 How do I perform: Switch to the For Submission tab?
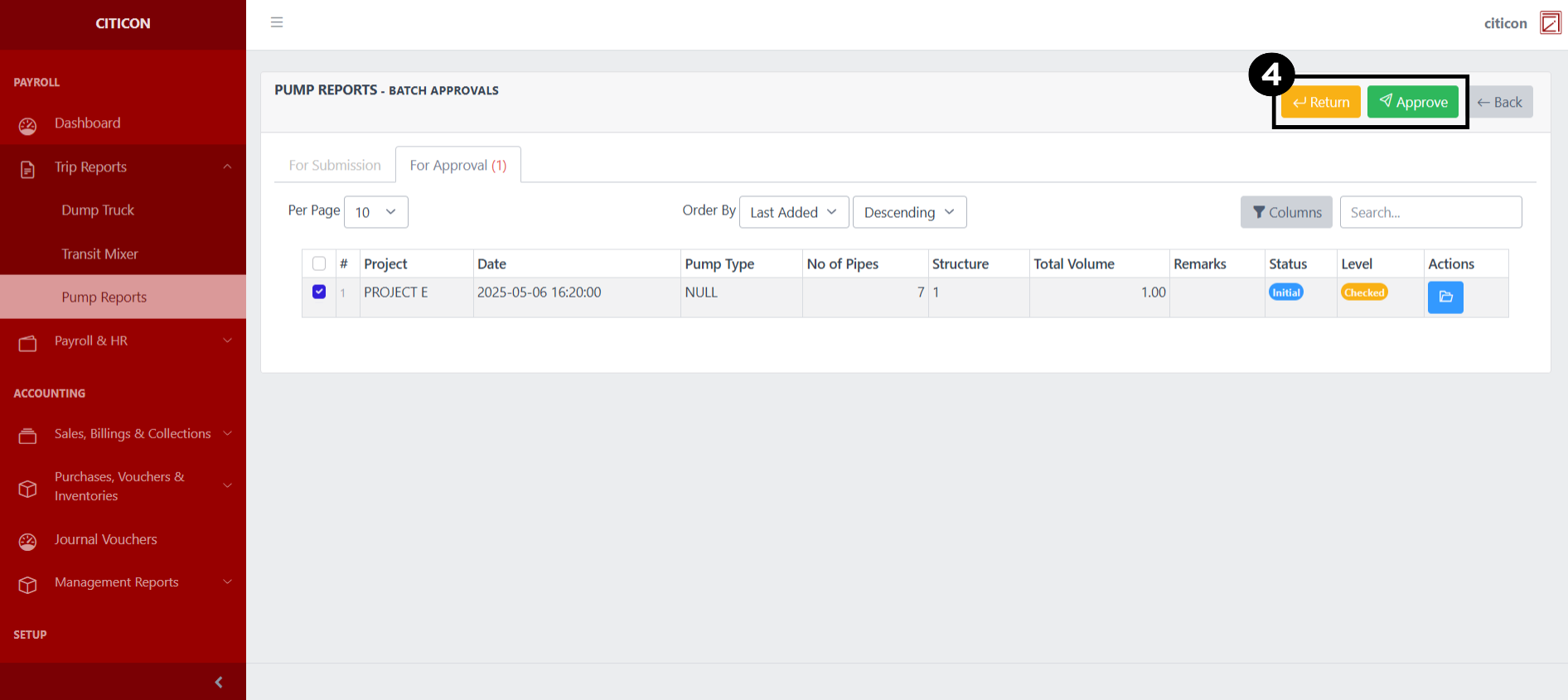335,165
